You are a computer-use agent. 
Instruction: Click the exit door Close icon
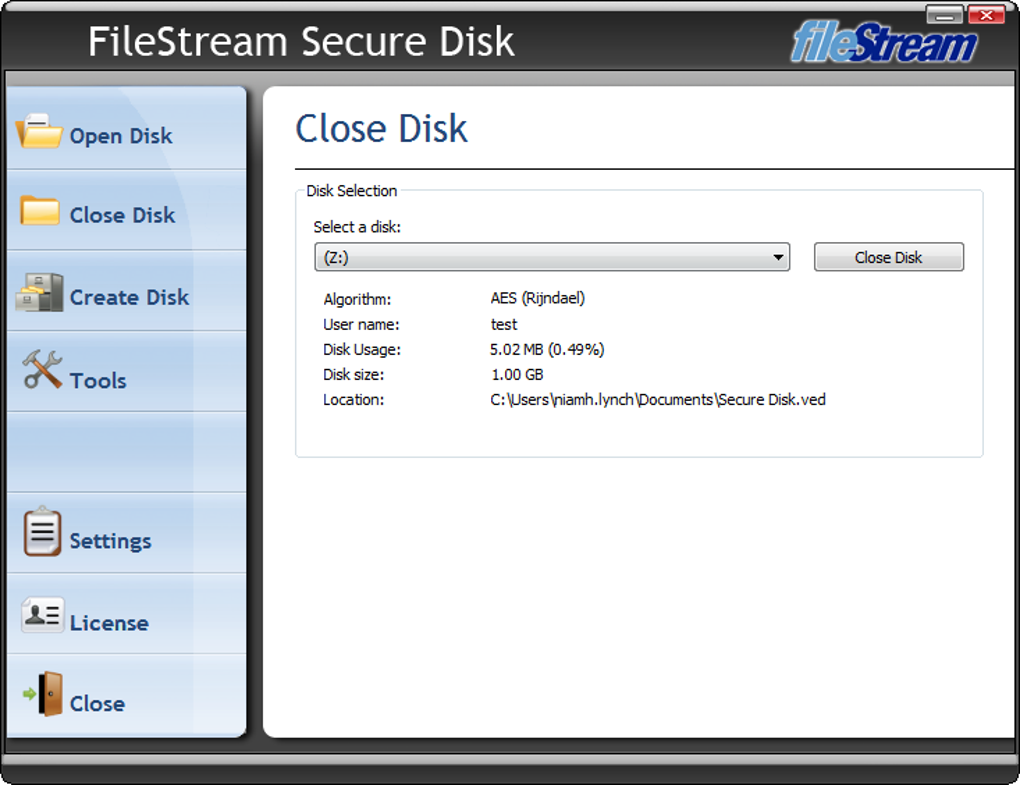point(45,693)
